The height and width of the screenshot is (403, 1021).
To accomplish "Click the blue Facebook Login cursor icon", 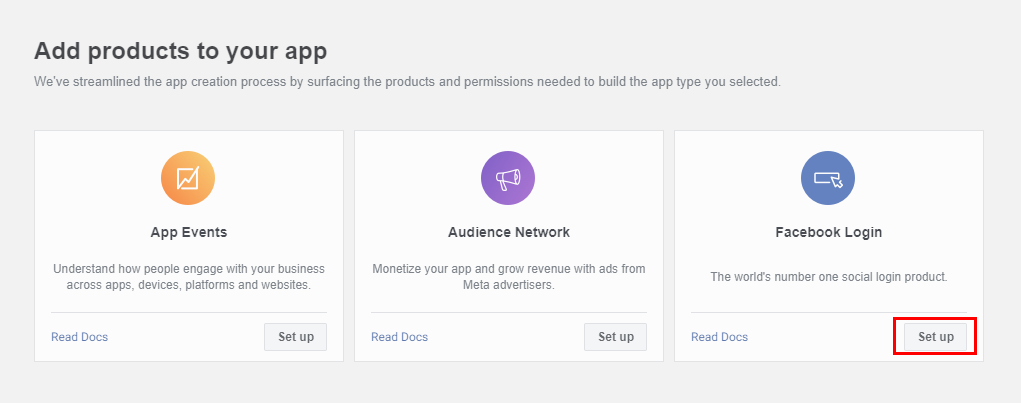I will point(828,178).
